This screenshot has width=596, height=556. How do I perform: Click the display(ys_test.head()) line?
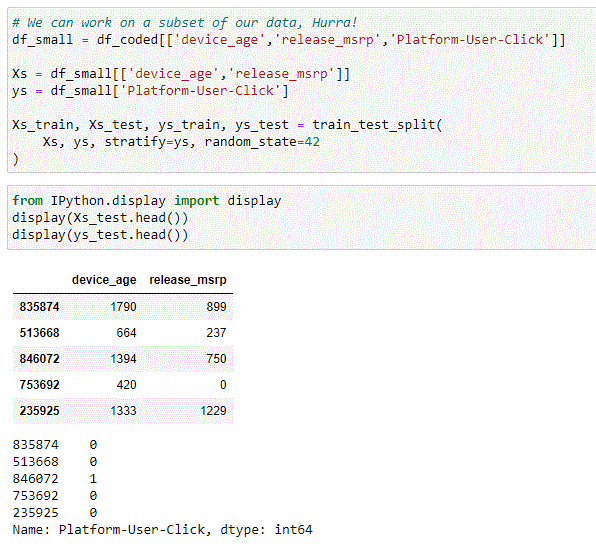[100, 235]
